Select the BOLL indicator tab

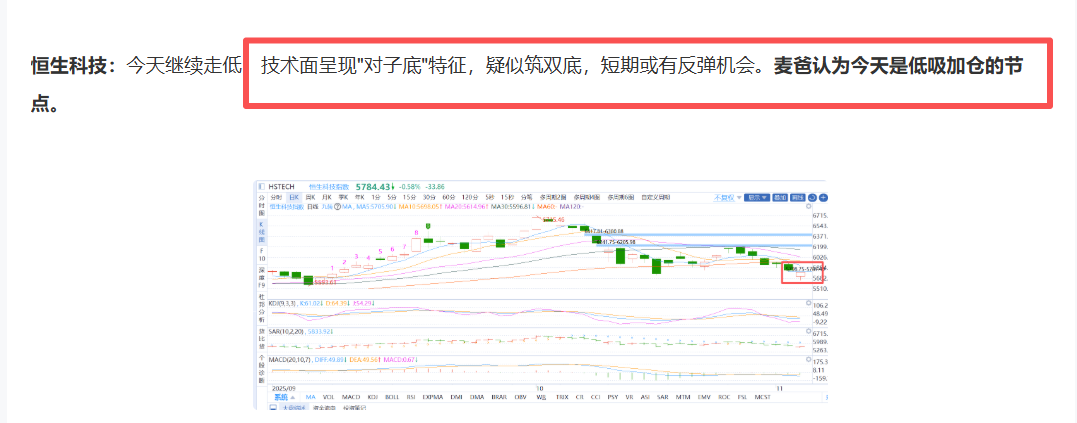[392, 398]
